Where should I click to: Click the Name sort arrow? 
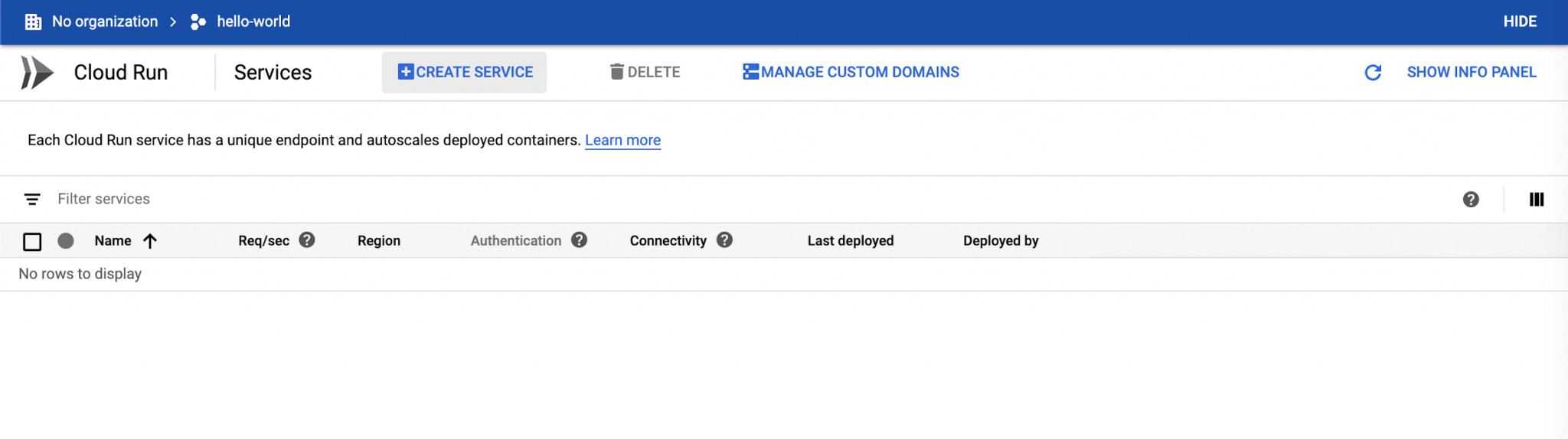pos(150,241)
